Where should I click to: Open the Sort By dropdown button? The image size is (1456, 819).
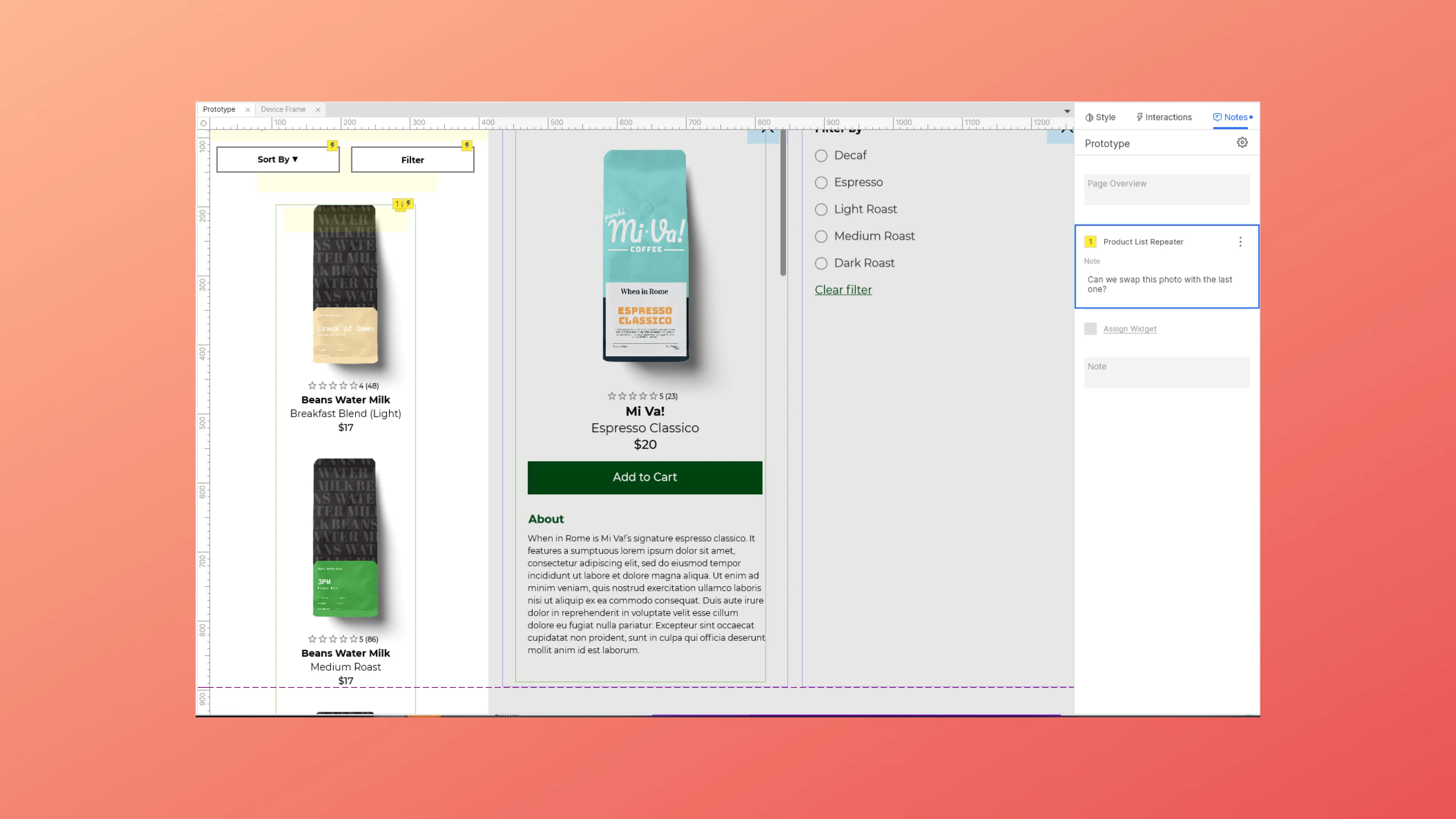pos(278,159)
